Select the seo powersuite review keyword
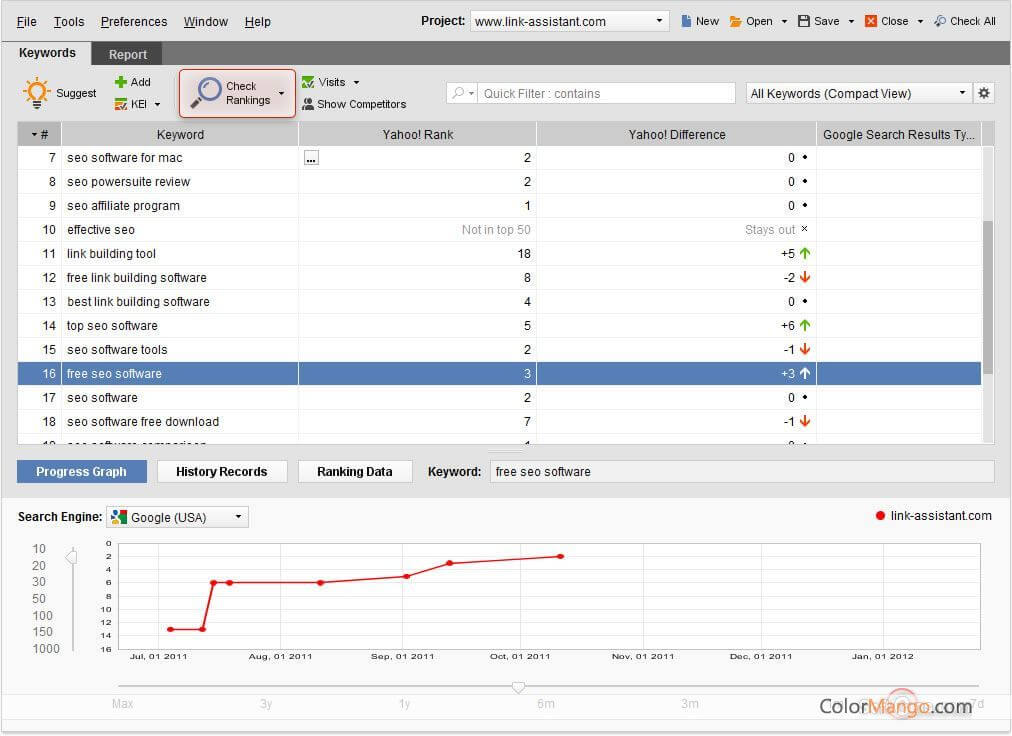The image size is (1012, 736). click(128, 182)
